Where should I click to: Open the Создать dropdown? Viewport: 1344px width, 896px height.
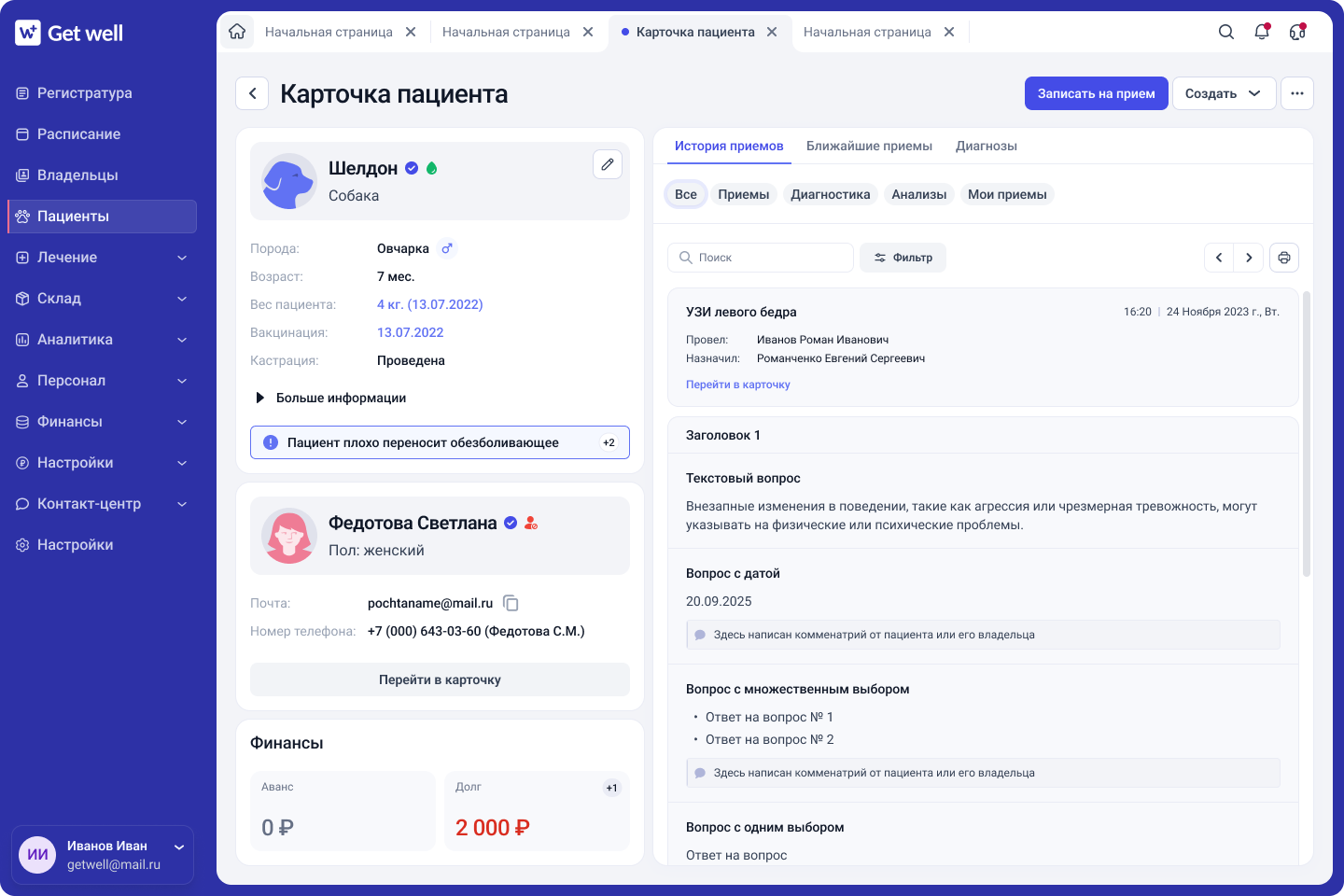[x=1224, y=93]
